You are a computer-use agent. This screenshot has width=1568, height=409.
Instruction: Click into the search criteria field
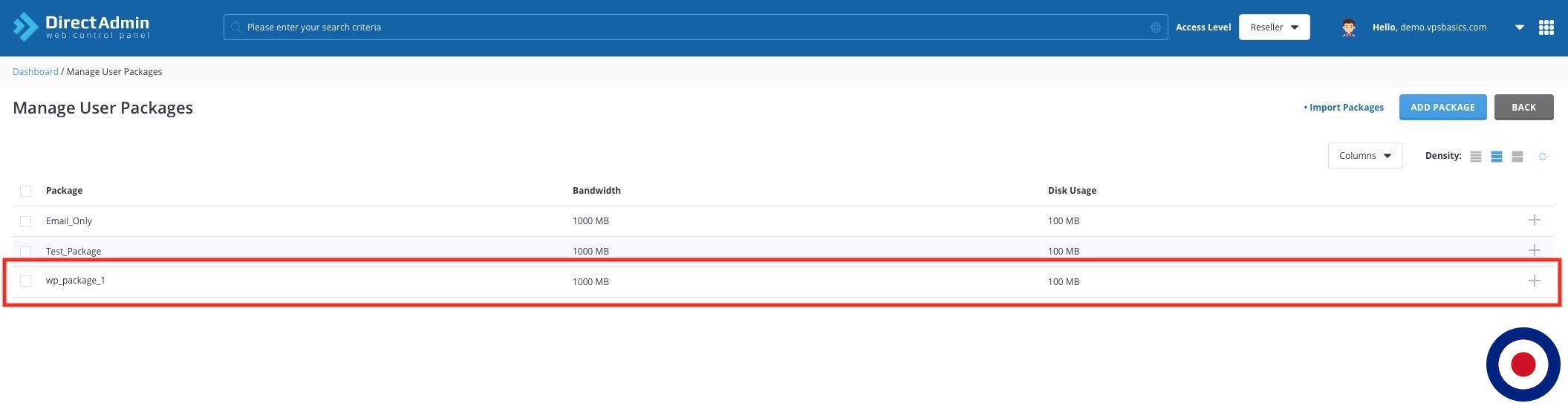691,27
